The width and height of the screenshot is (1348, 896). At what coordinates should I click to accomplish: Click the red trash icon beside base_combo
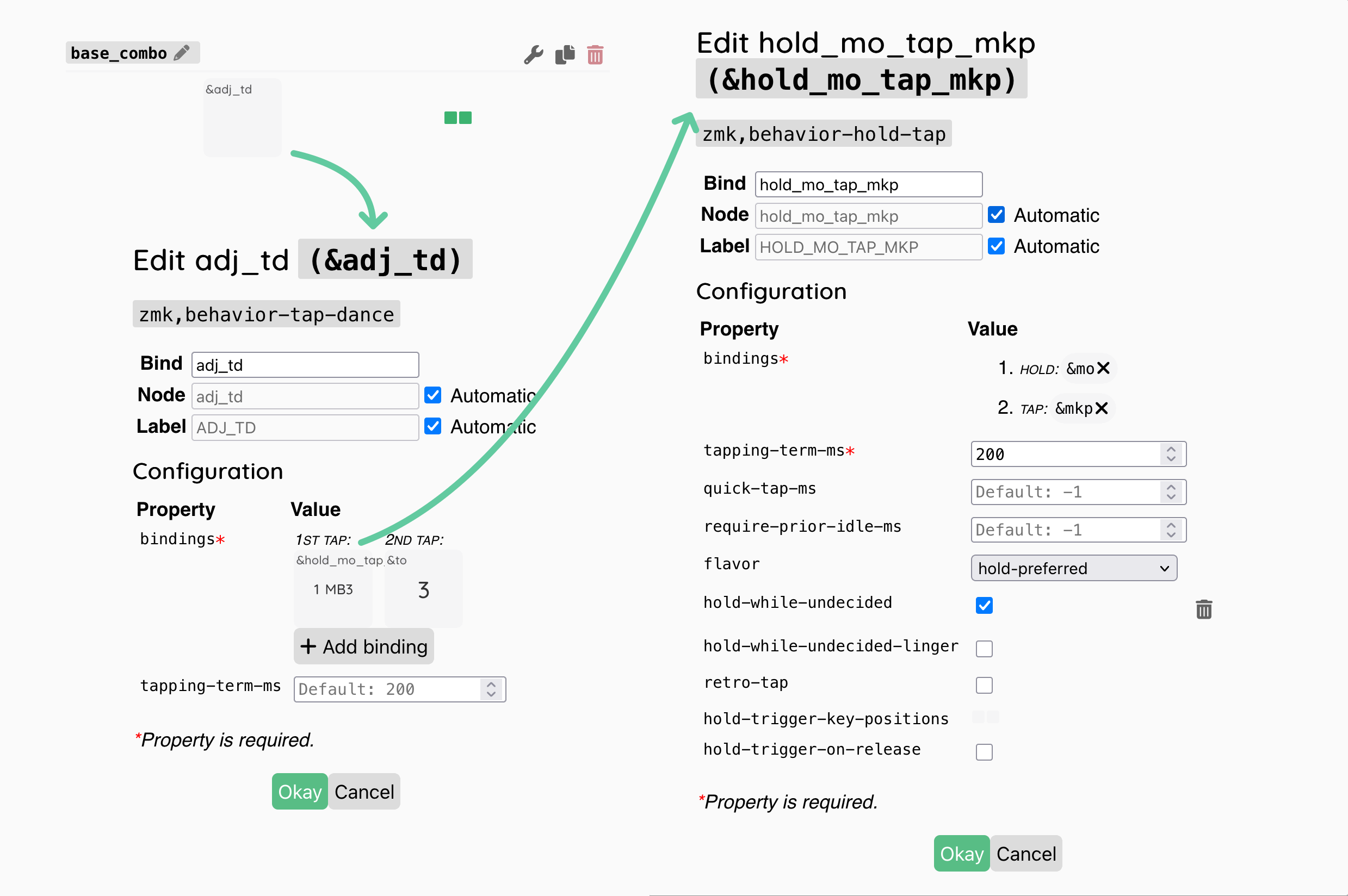[595, 55]
